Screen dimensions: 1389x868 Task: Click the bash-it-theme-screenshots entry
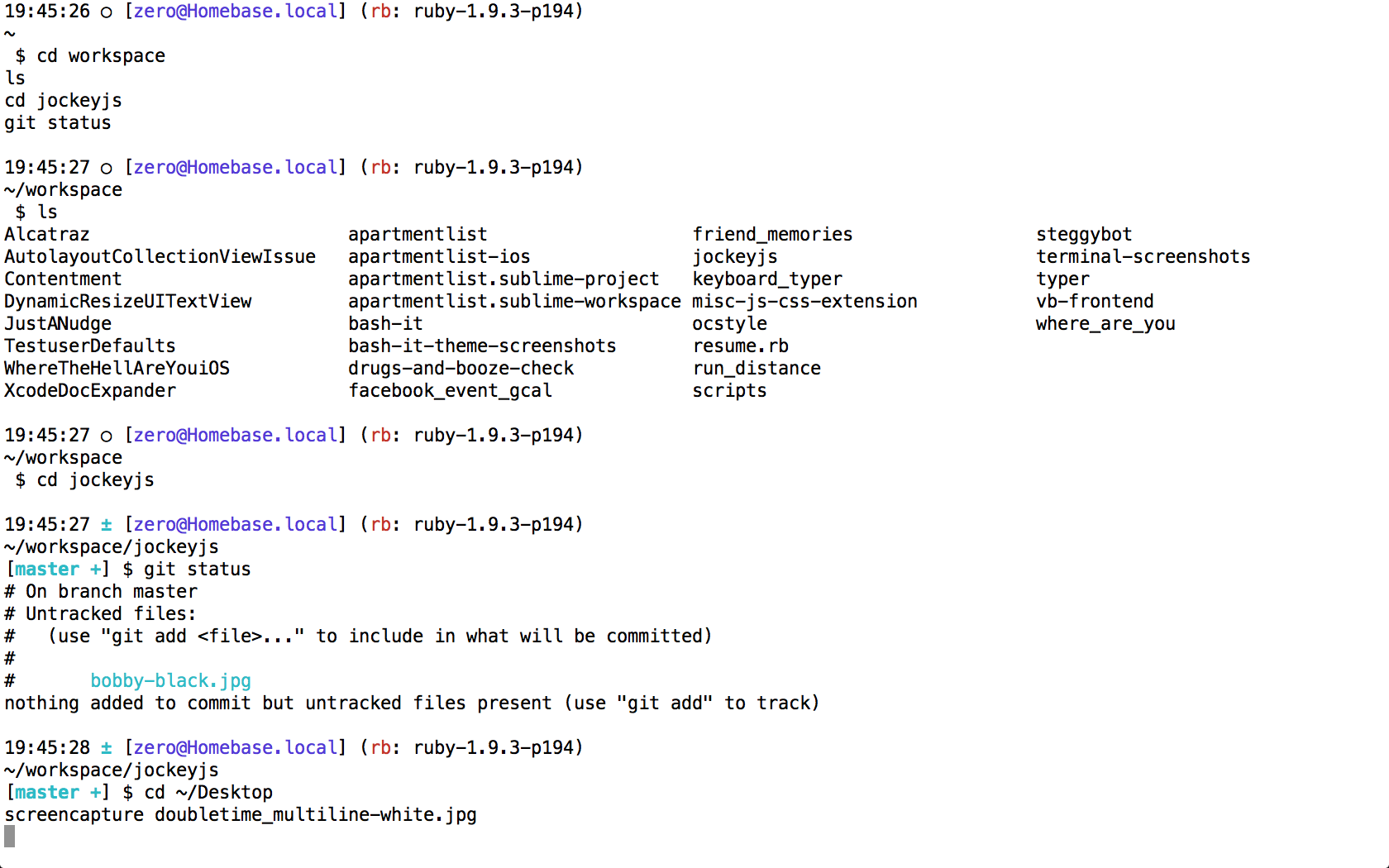click(482, 346)
